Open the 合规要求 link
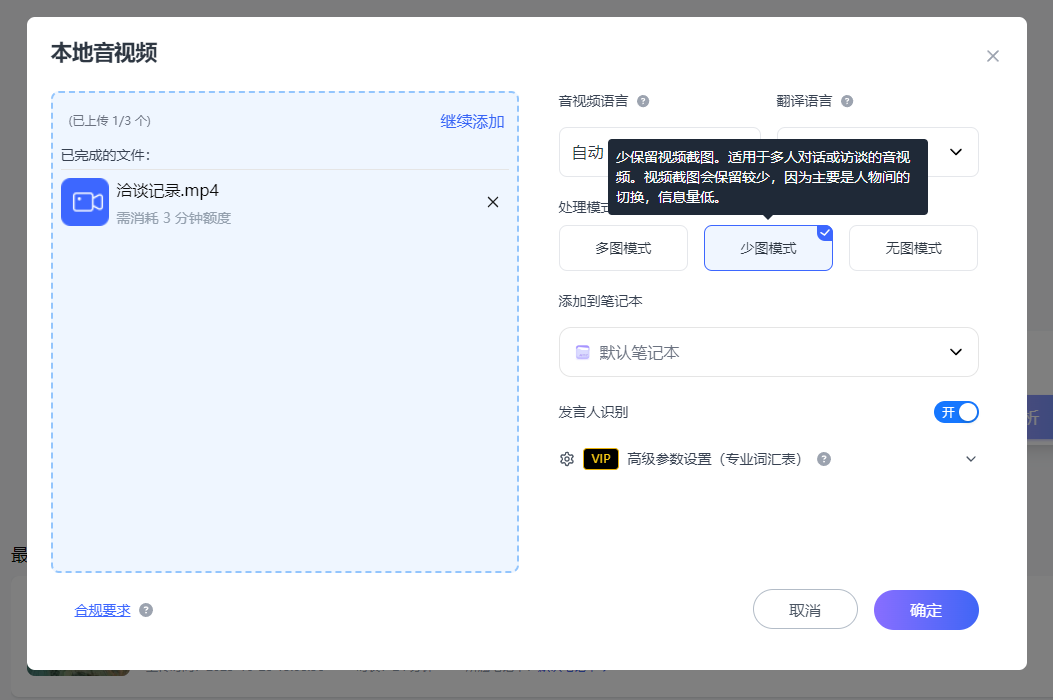Image resolution: width=1053 pixels, height=700 pixels. [102, 610]
